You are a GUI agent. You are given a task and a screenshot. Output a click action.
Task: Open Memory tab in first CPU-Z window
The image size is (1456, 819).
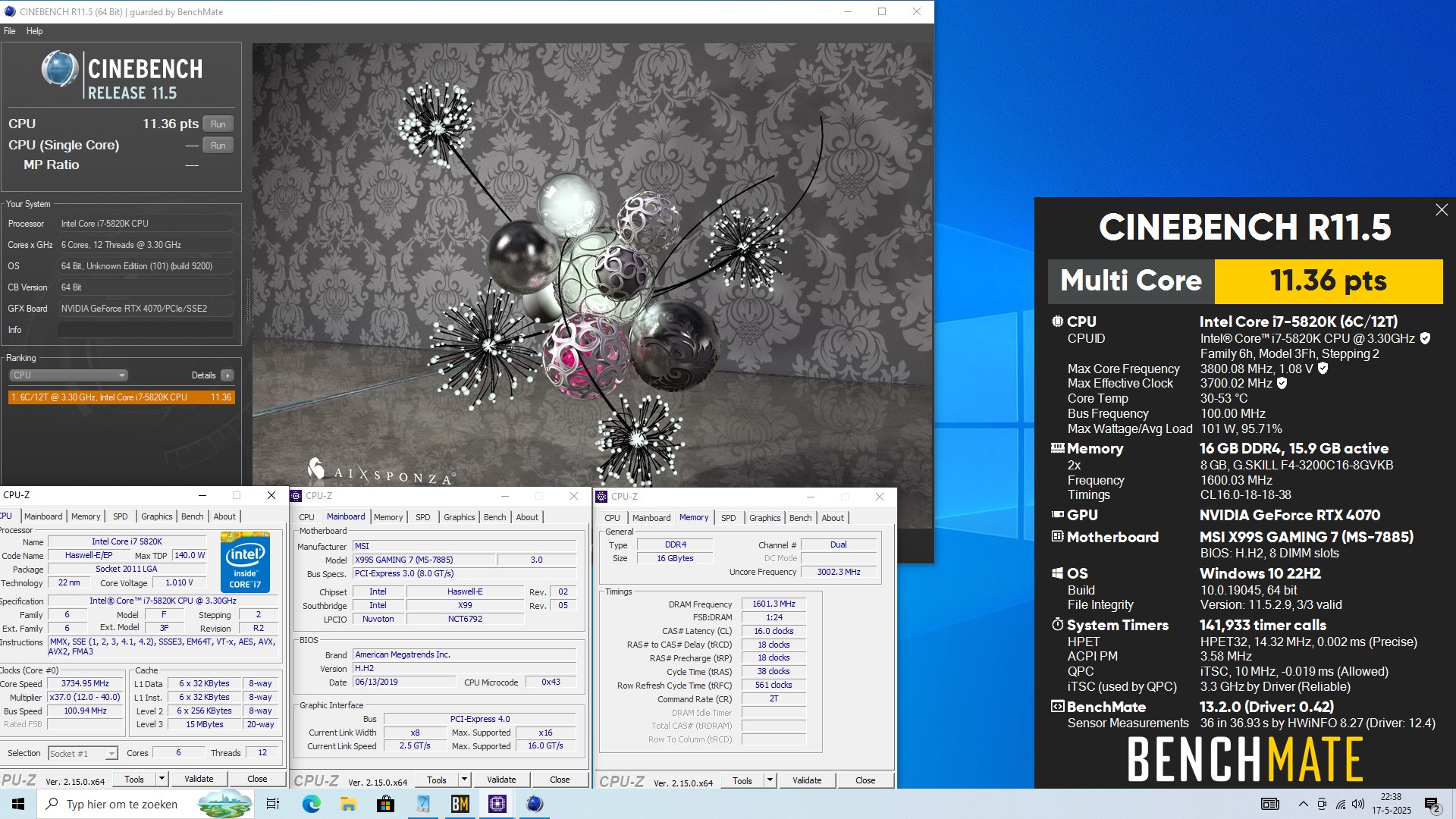[86, 516]
